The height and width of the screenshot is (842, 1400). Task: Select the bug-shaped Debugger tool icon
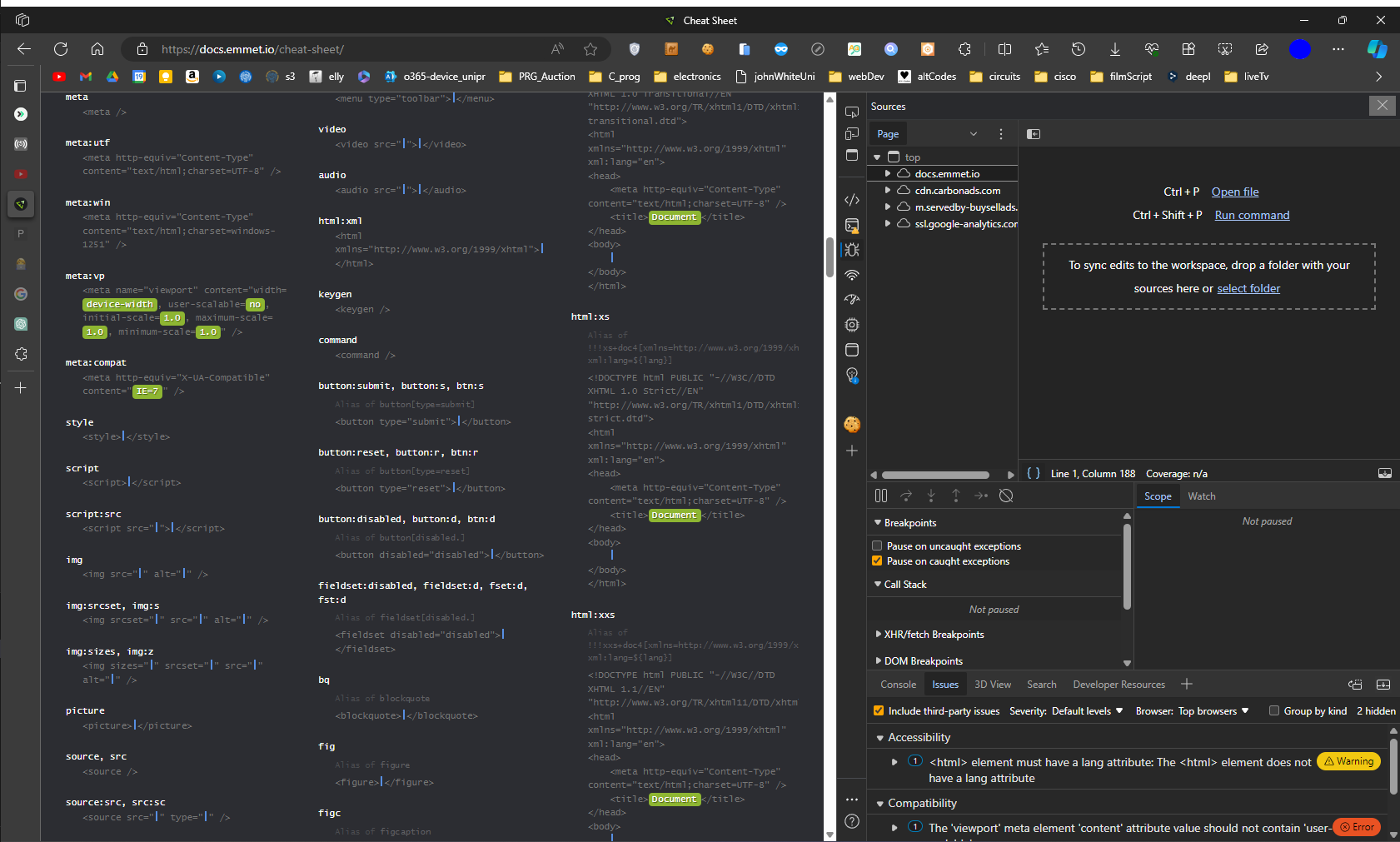(852, 249)
